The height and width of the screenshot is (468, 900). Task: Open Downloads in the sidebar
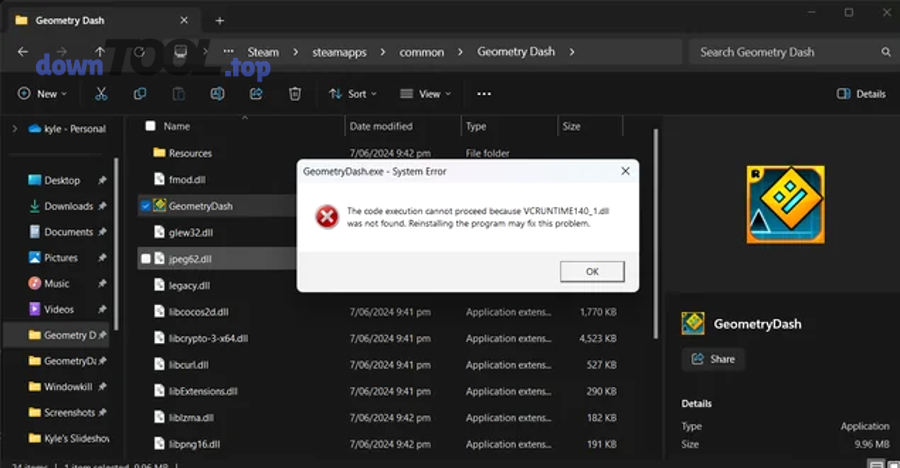point(68,206)
